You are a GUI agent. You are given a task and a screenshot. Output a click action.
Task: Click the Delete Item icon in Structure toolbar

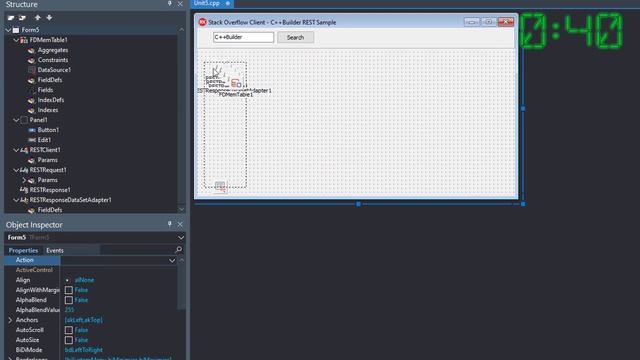[x=22, y=18]
